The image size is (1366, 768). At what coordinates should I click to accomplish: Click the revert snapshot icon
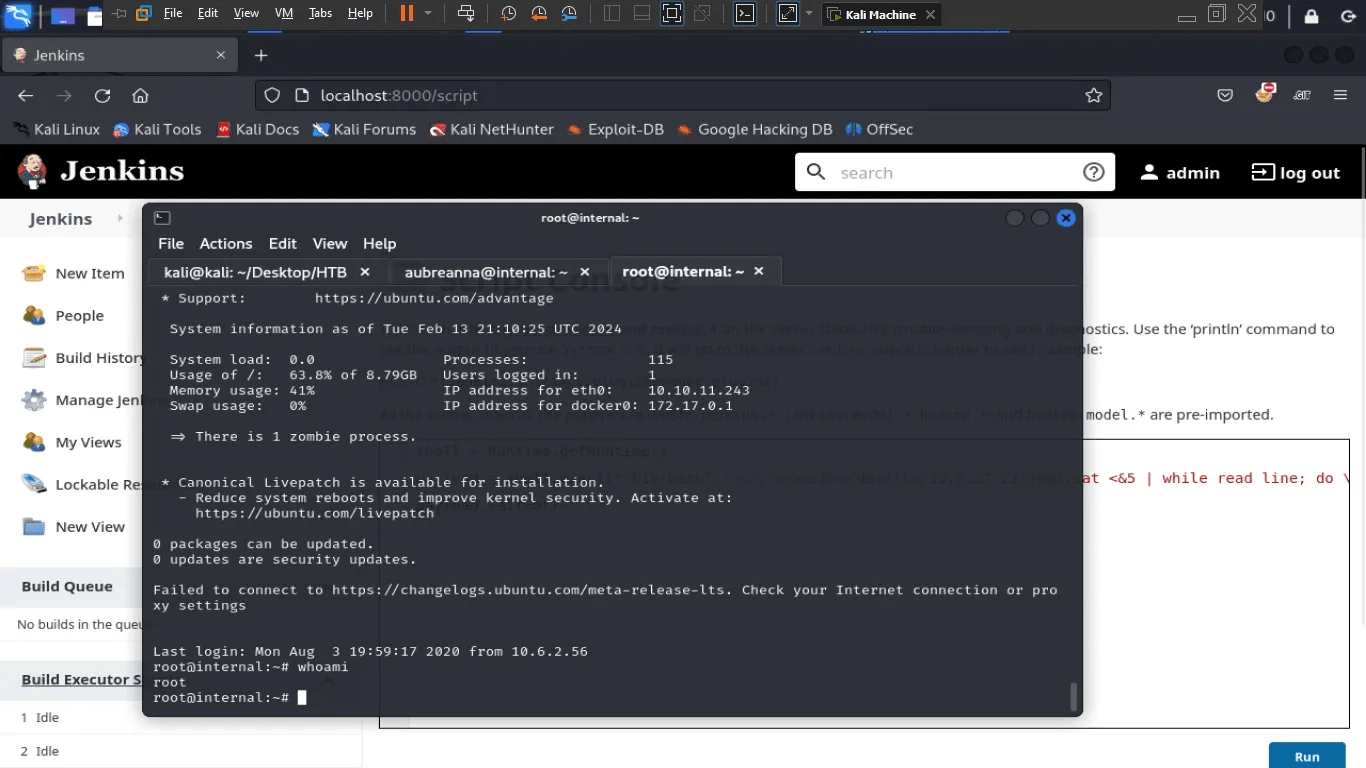[x=538, y=13]
